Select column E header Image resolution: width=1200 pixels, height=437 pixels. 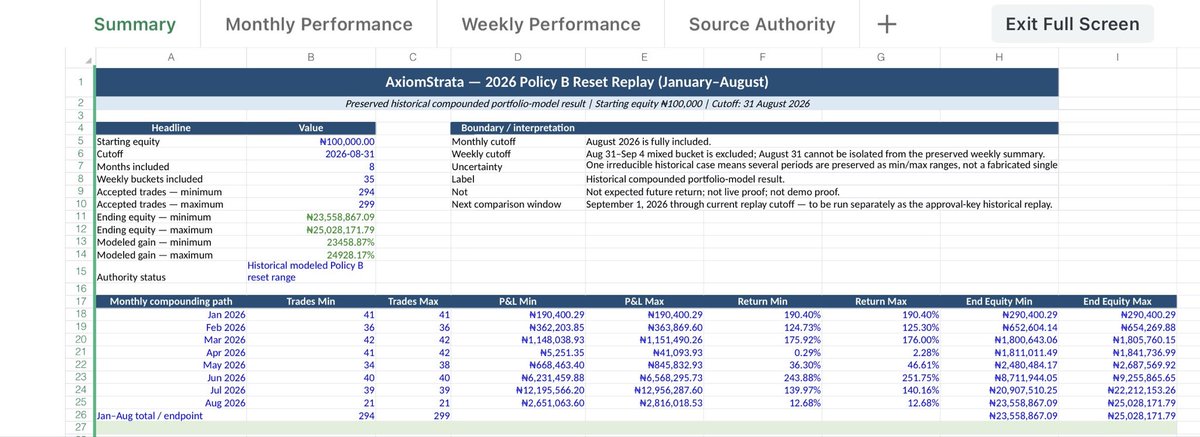(643, 57)
